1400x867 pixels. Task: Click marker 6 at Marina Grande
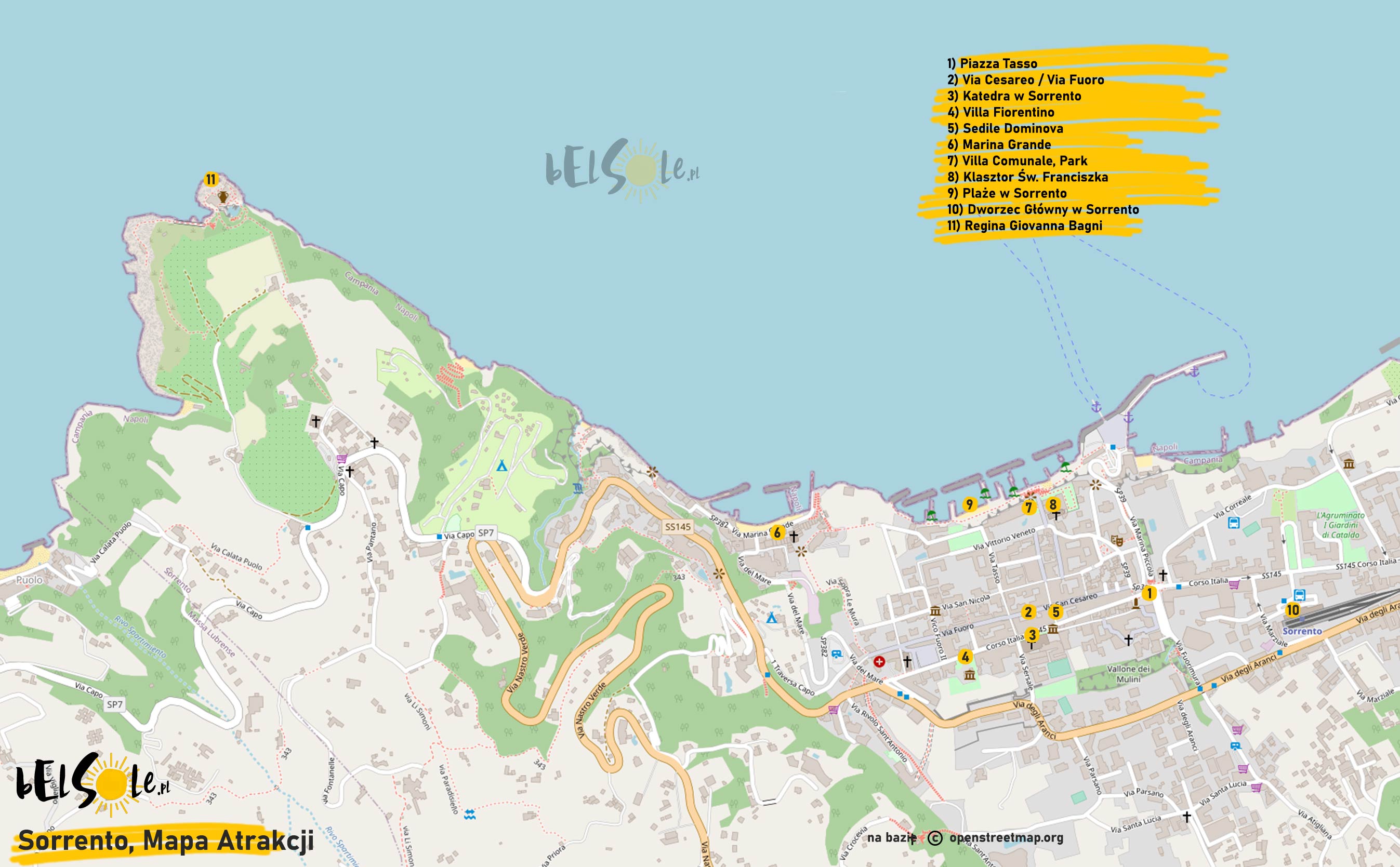777,532
